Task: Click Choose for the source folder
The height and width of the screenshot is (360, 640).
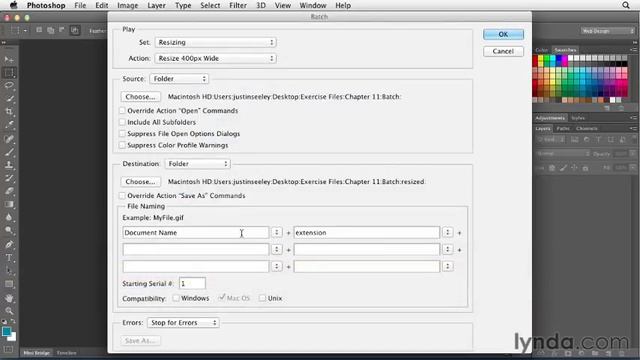Action: click(140, 97)
